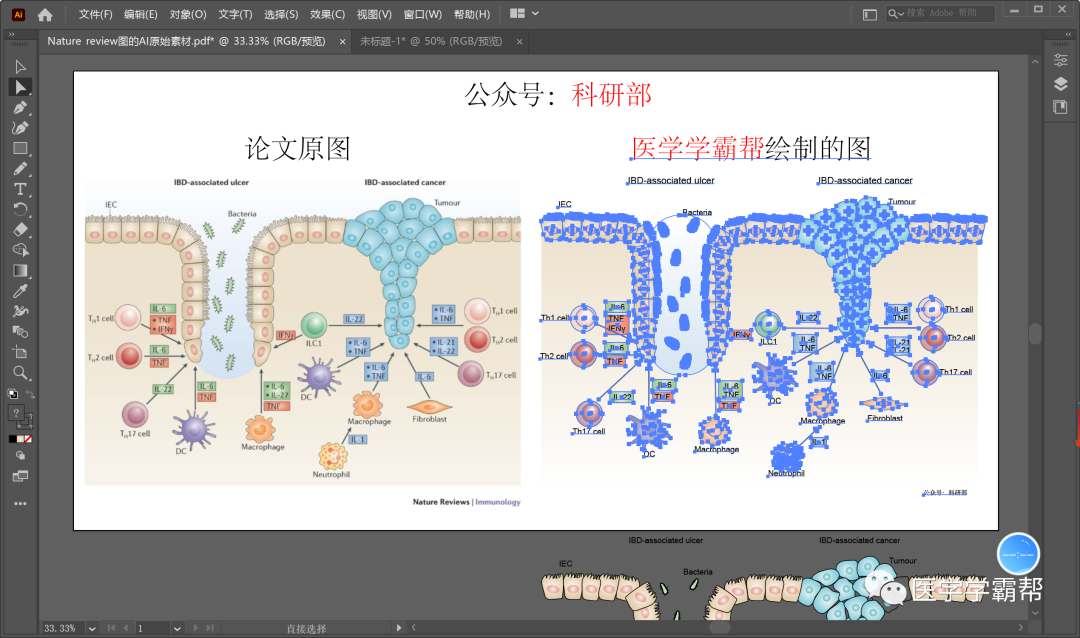The width and height of the screenshot is (1080, 638).
Task: Open the 文件(F) menu
Action: point(95,14)
